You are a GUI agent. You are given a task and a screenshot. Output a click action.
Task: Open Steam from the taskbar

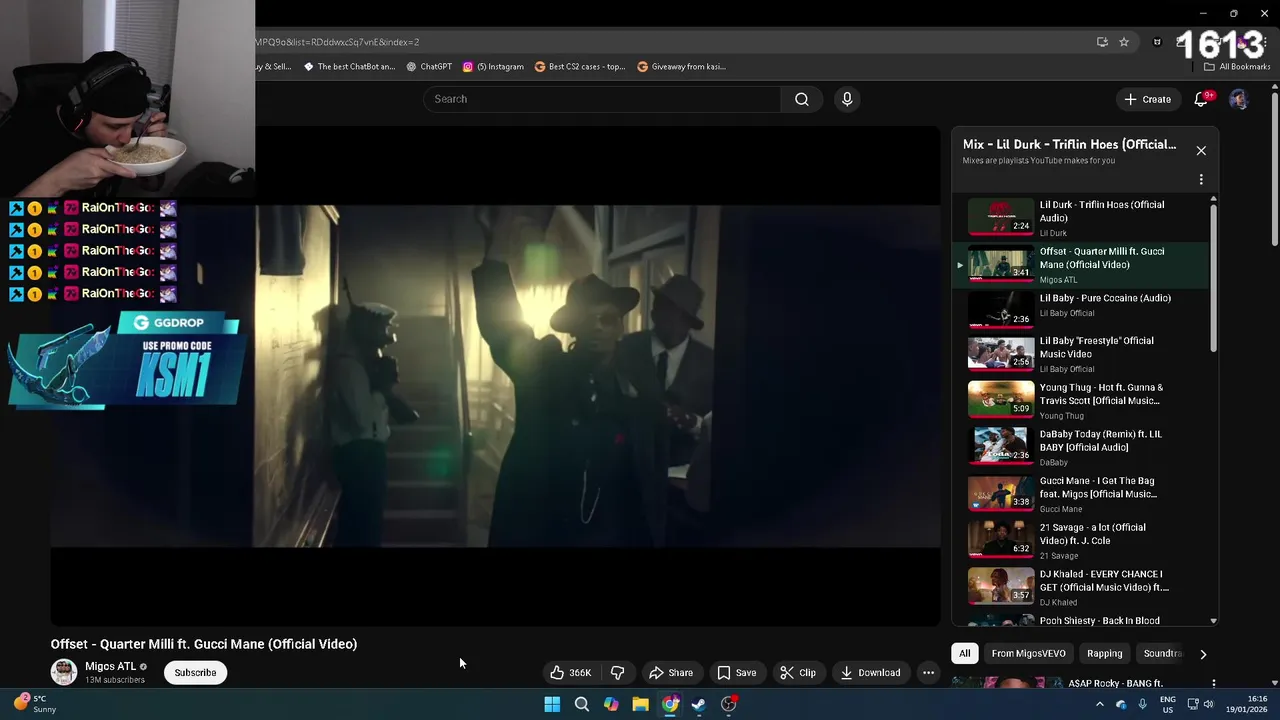click(699, 704)
